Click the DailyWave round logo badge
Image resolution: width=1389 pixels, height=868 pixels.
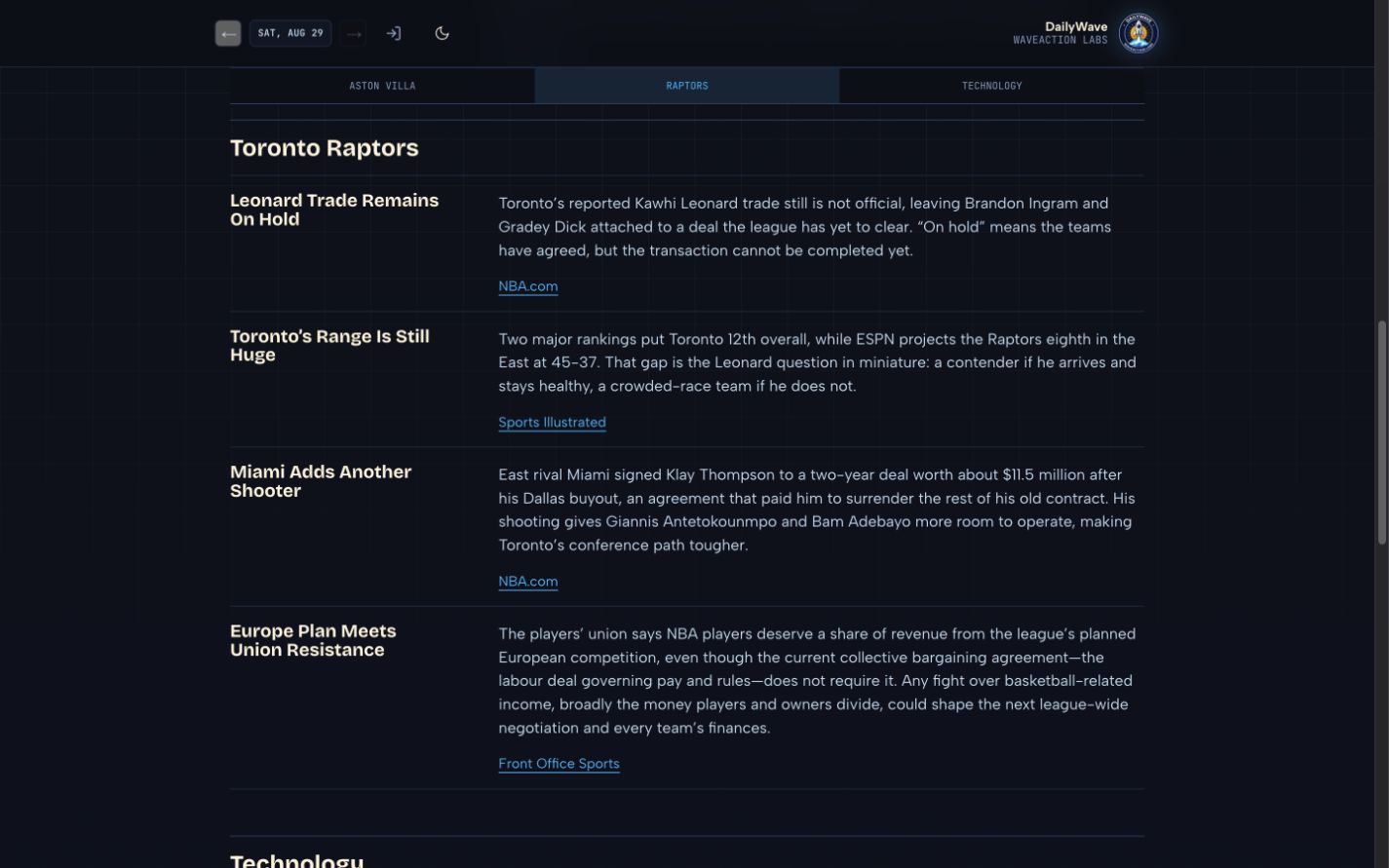pyautogui.click(x=1138, y=33)
